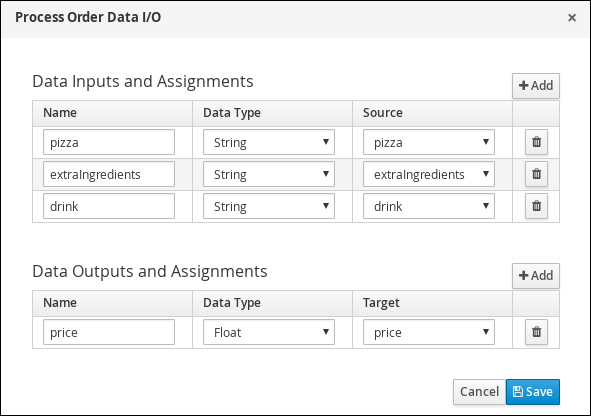
Task: Edit the price output name field
Action: [109, 332]
